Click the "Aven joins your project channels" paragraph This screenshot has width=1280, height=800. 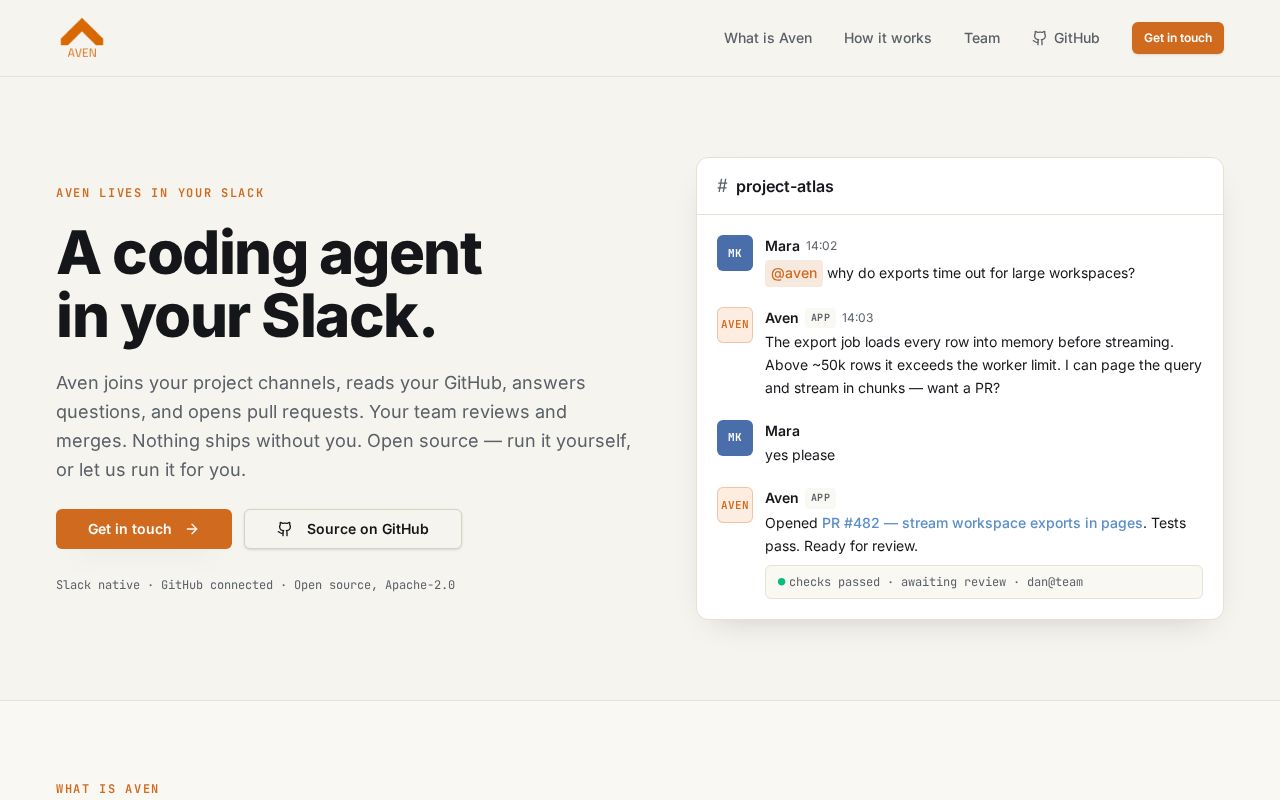(x=344, y=426)
